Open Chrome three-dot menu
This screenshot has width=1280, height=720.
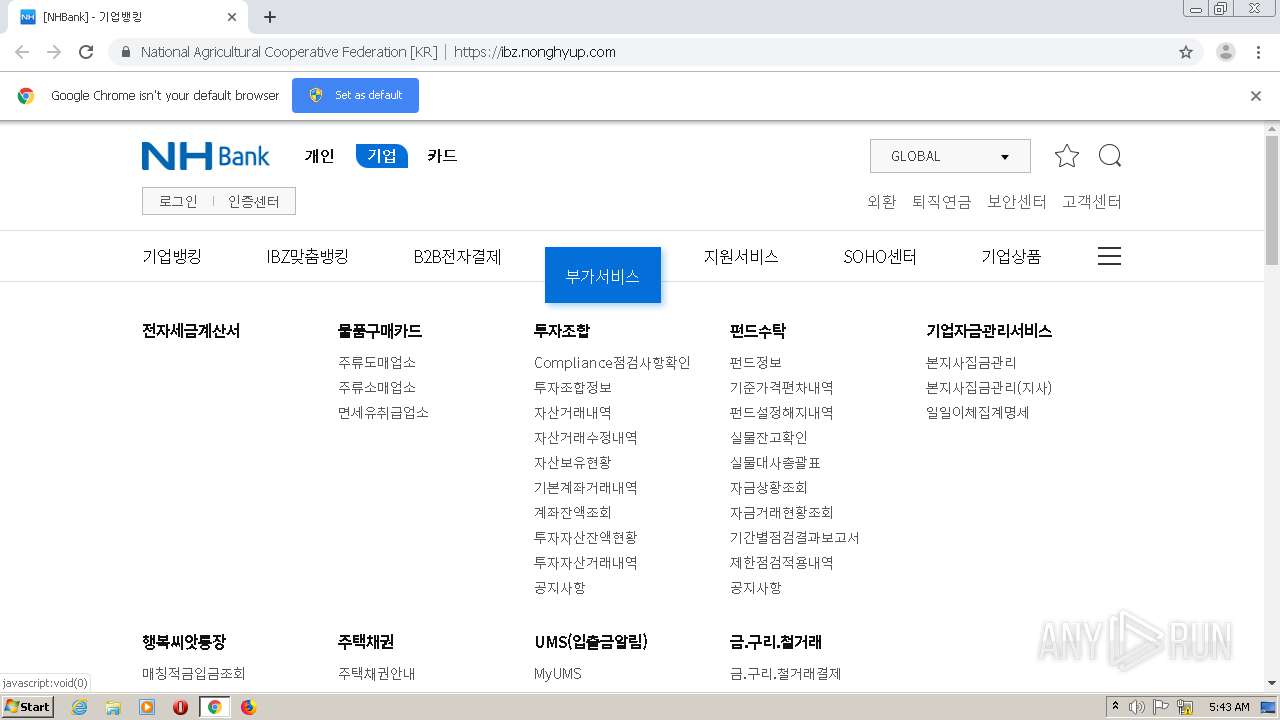1258,52
